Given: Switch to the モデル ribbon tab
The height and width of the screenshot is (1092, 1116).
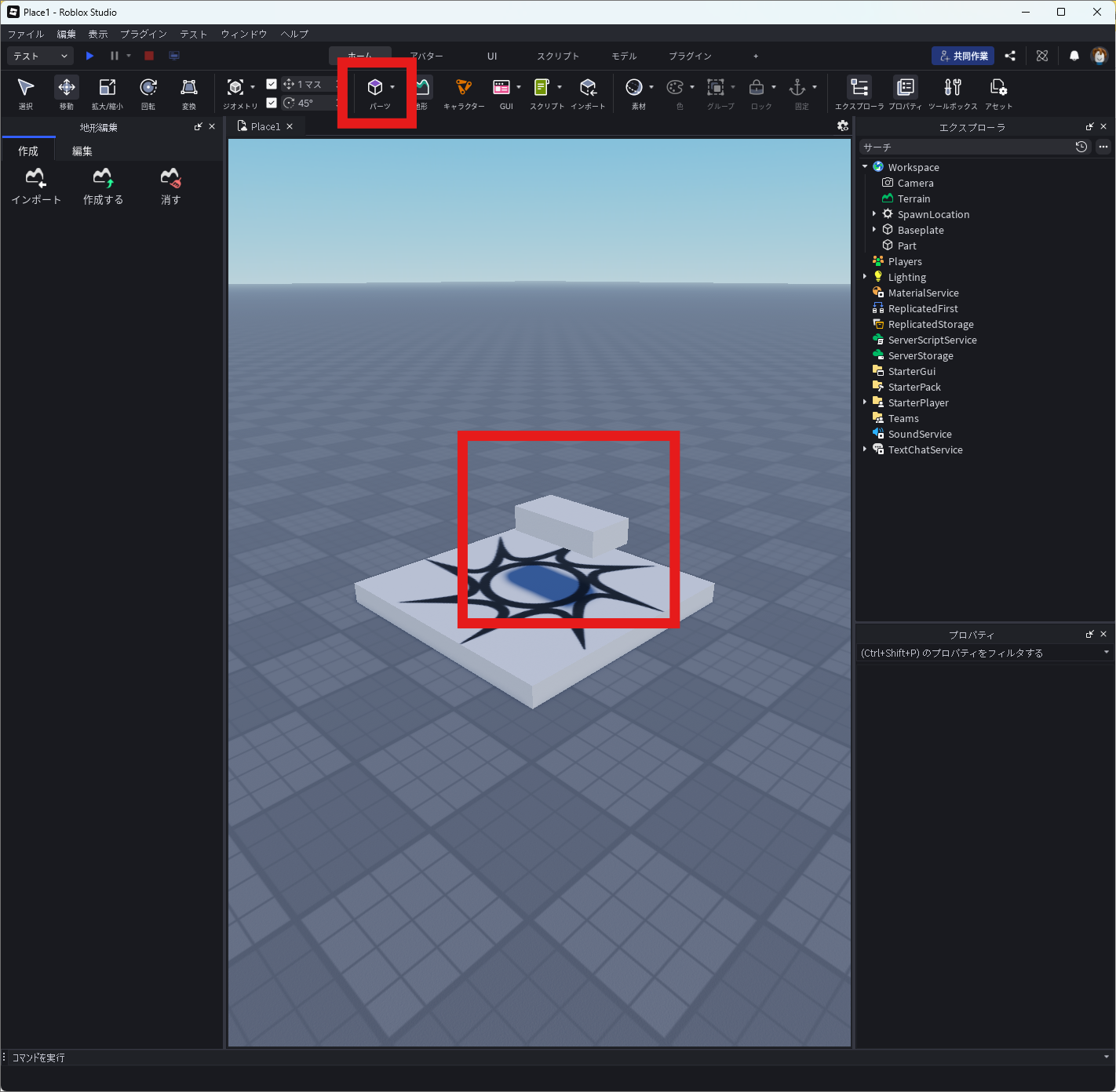Looking at the screenshot, I should pyautogui.click(x=624, y=56).
